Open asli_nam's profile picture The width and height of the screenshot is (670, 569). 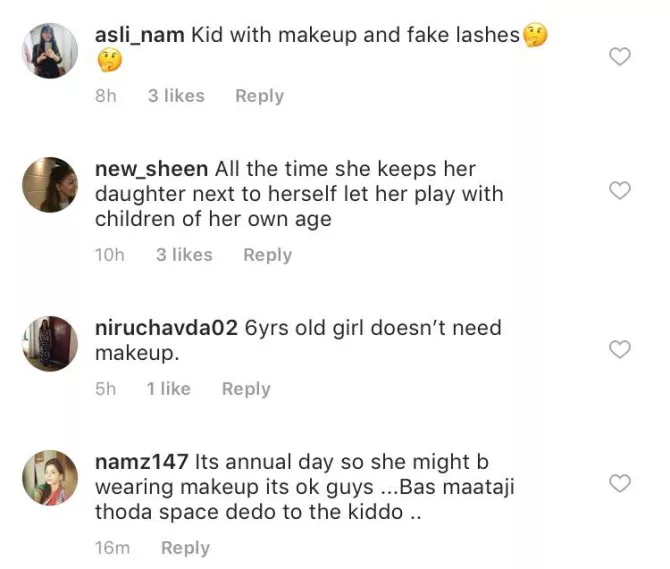pos(50,51)
